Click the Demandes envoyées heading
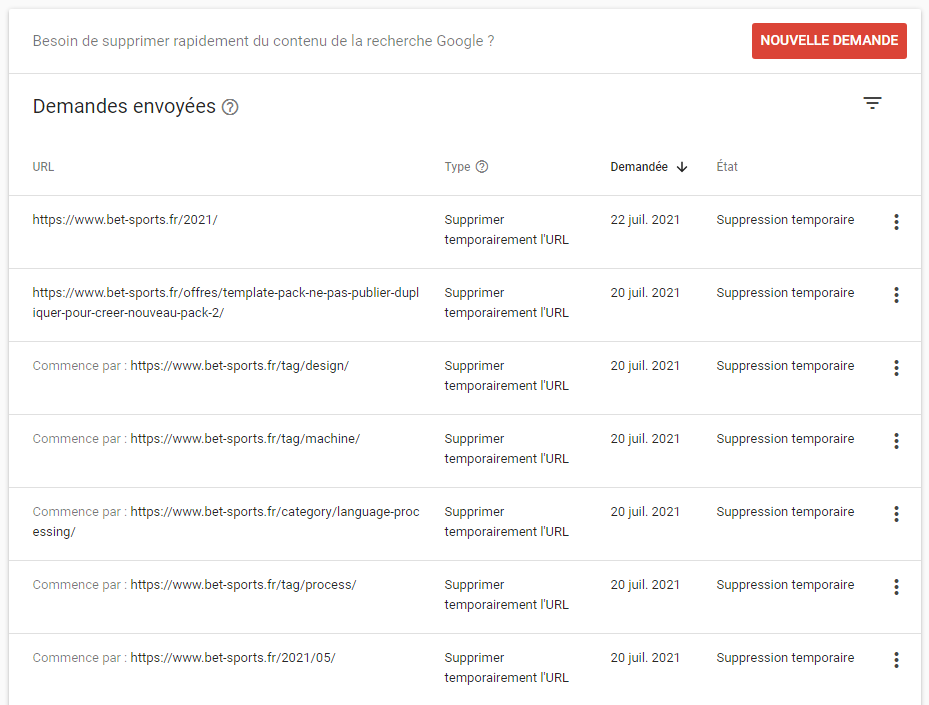The image size is (929, 705). (124, 105)
